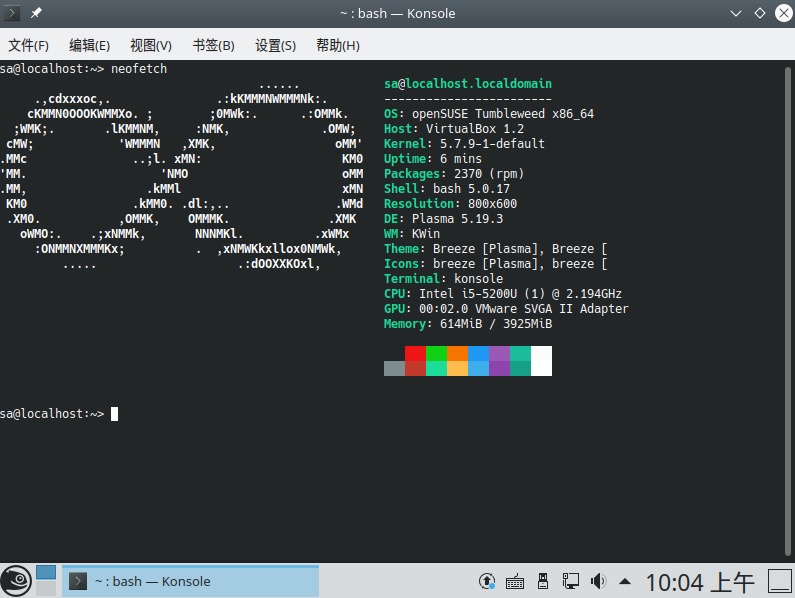
Task: Click the Resolution: 800x600 line
Action: pyautogui.click(x=450, y=204)
